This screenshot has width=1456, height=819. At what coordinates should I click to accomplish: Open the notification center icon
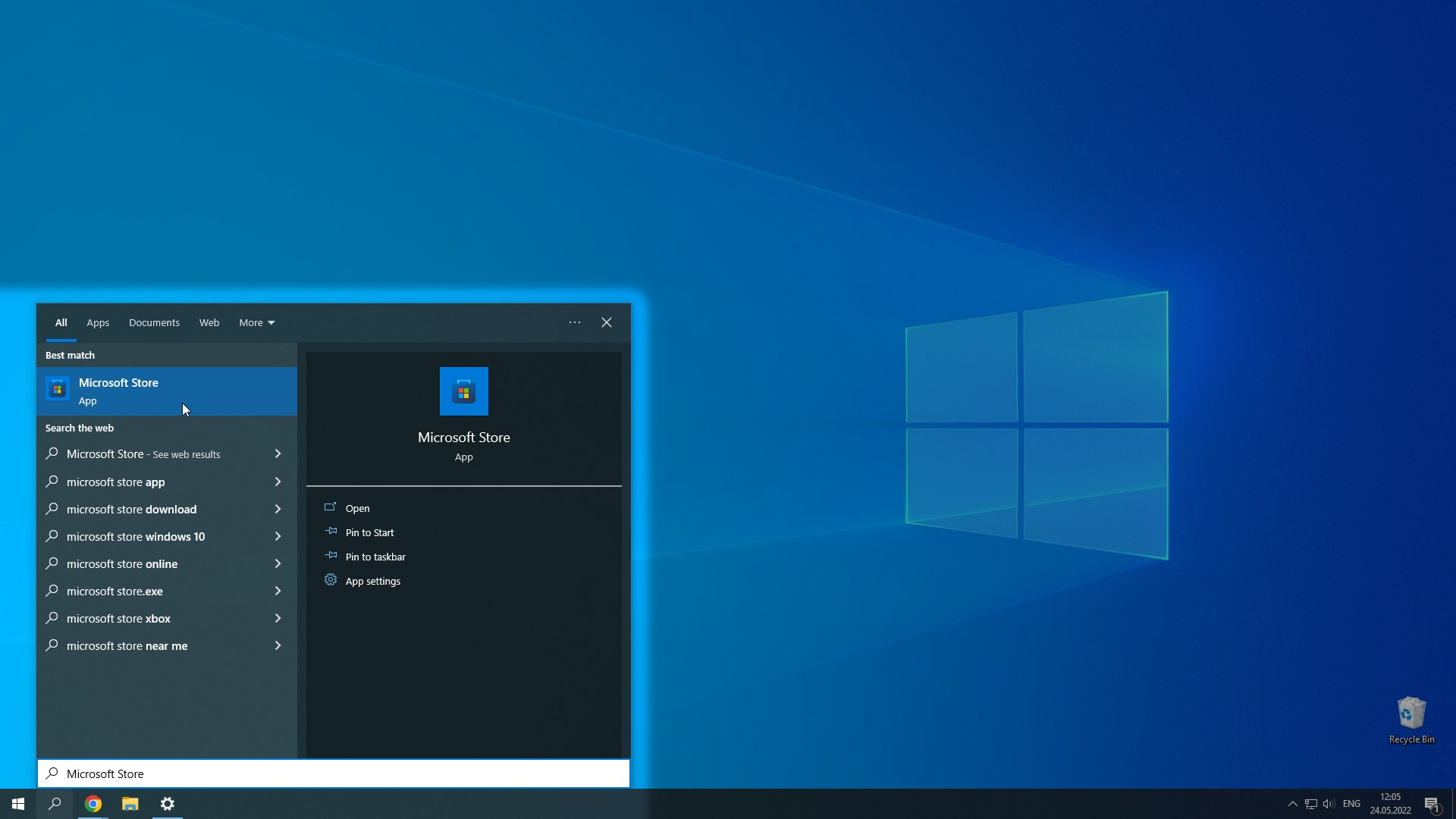[1432, 804]
